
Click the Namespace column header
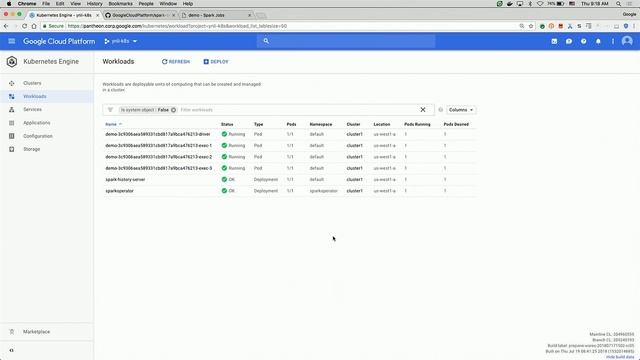click(x=321, y=124)
